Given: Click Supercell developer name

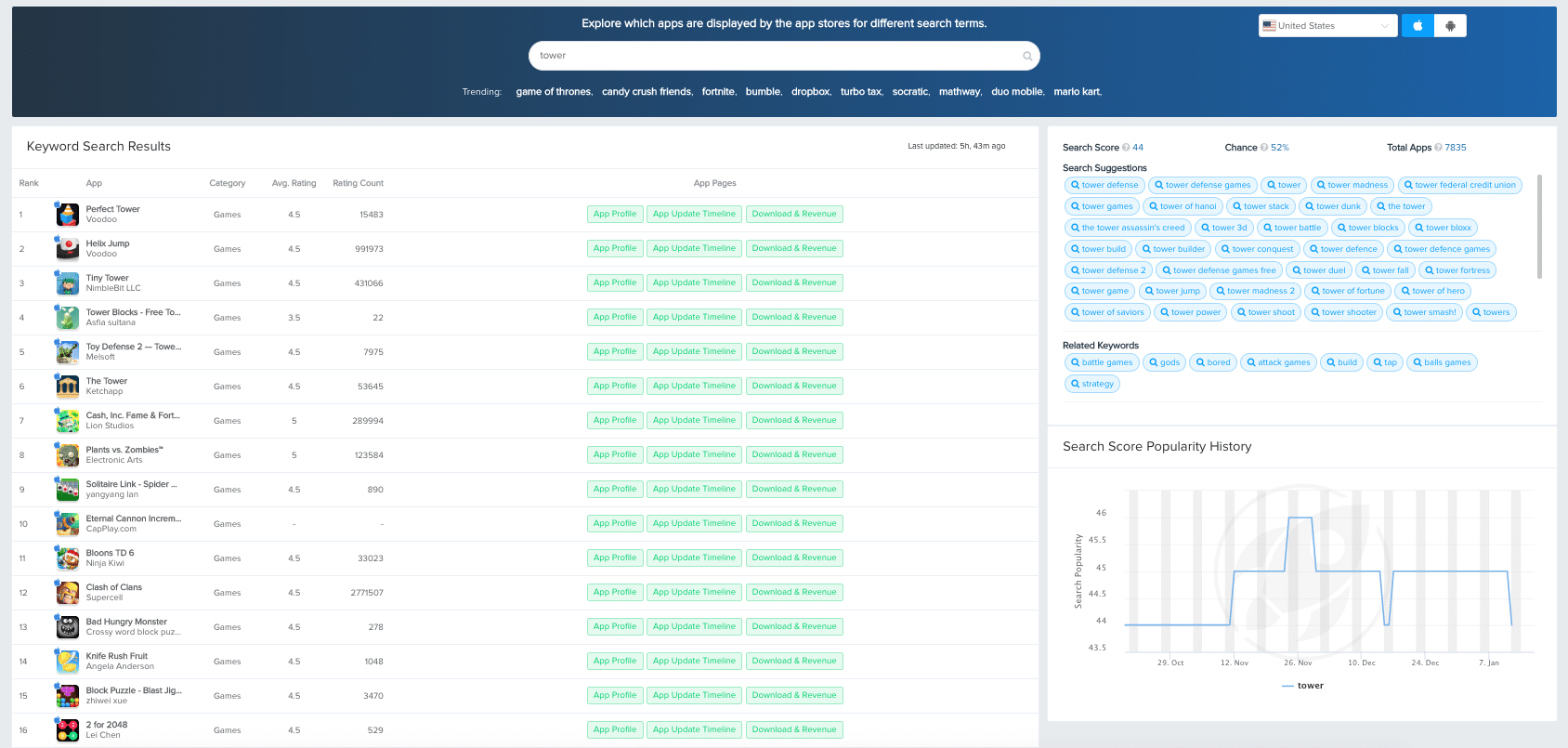Looking at the screenshot, I should tap(104, 597).
